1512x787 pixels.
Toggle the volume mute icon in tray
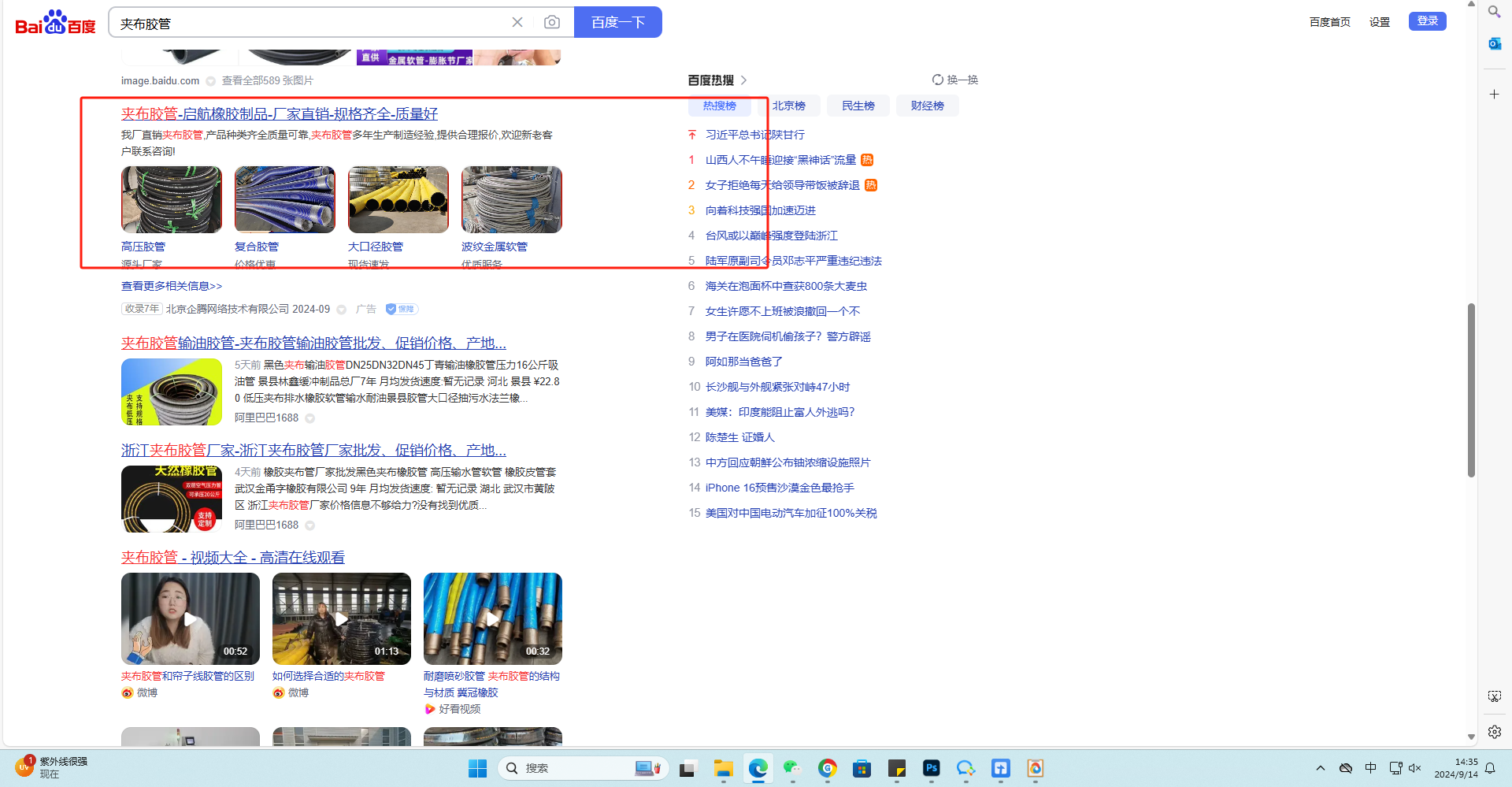pyautogui.click(x=1414, y=768)
